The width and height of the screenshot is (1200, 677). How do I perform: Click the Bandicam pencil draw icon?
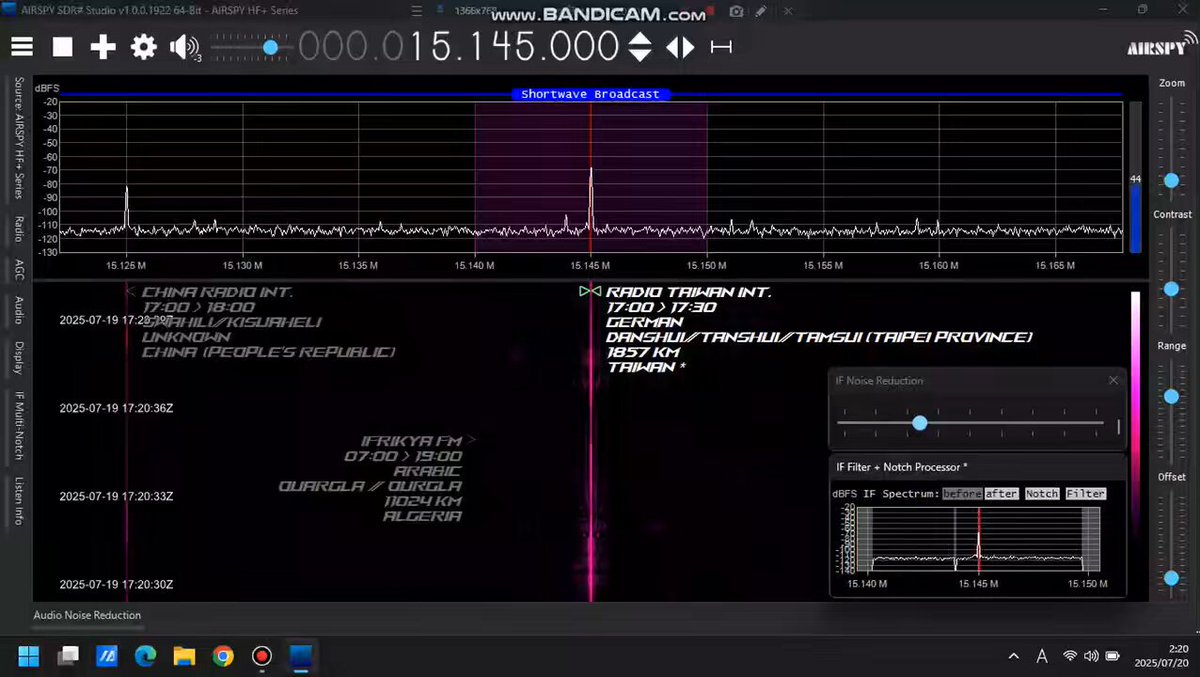[x=761, y=10]
